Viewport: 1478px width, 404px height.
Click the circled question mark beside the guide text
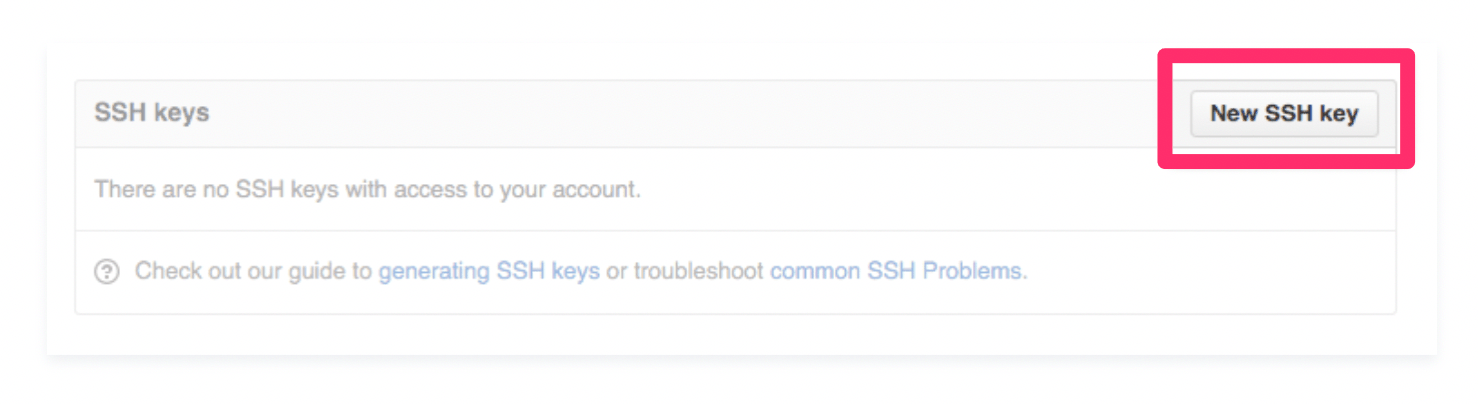click(x=107, y=271)
